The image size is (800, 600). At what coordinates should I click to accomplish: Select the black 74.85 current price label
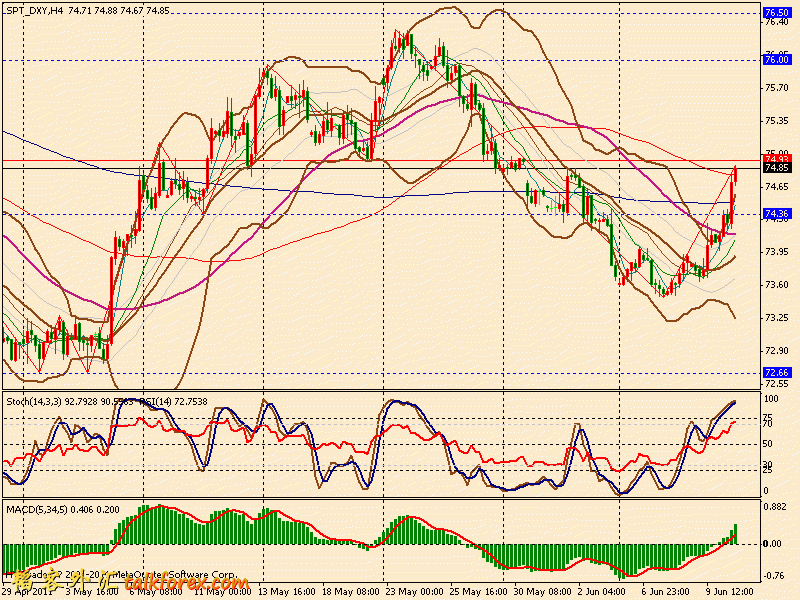click(x=777, y=167)
